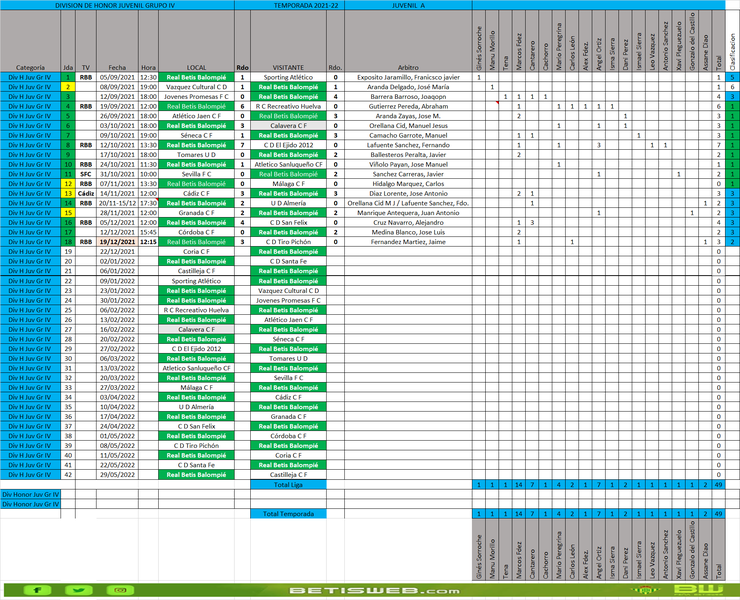Select referee Lafuente Sanchez, Fernando
Image resolution: width=740 pixels, height=600 pixels.
(408, 145)
